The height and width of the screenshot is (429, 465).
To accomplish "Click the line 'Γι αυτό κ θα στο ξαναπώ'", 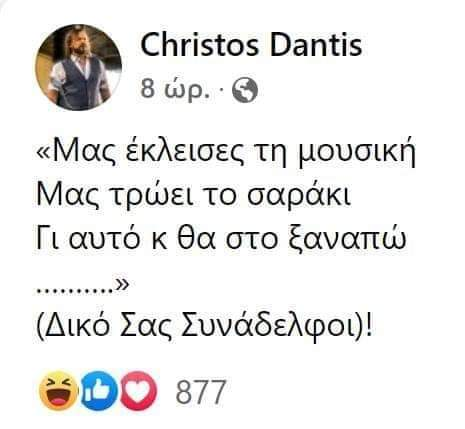I will (x=221, y=238).
